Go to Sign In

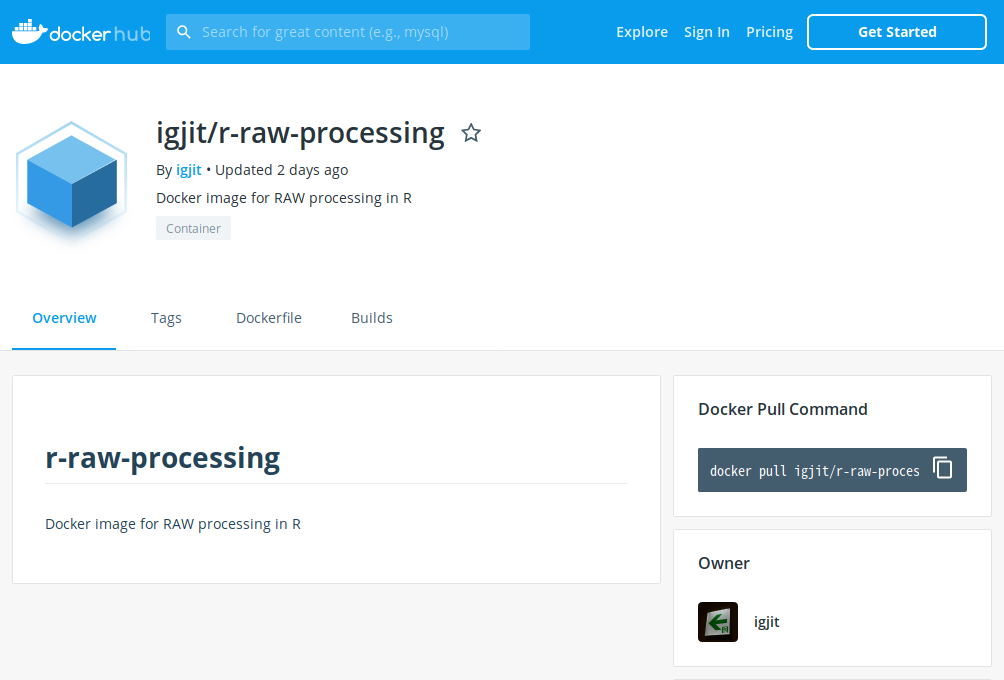(x=706, y=32)
